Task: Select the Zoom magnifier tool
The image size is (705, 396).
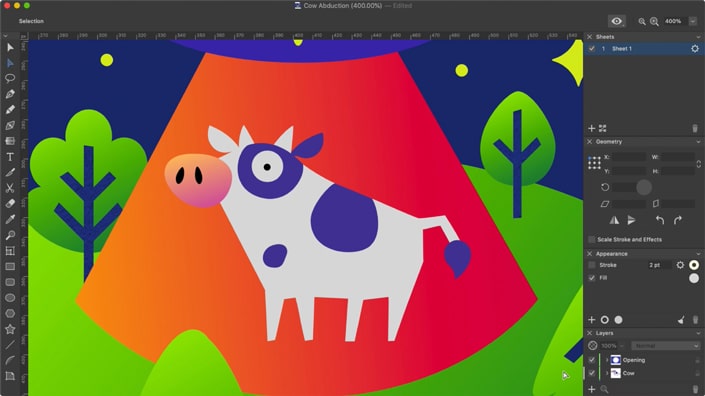Action: click(10, 235)
